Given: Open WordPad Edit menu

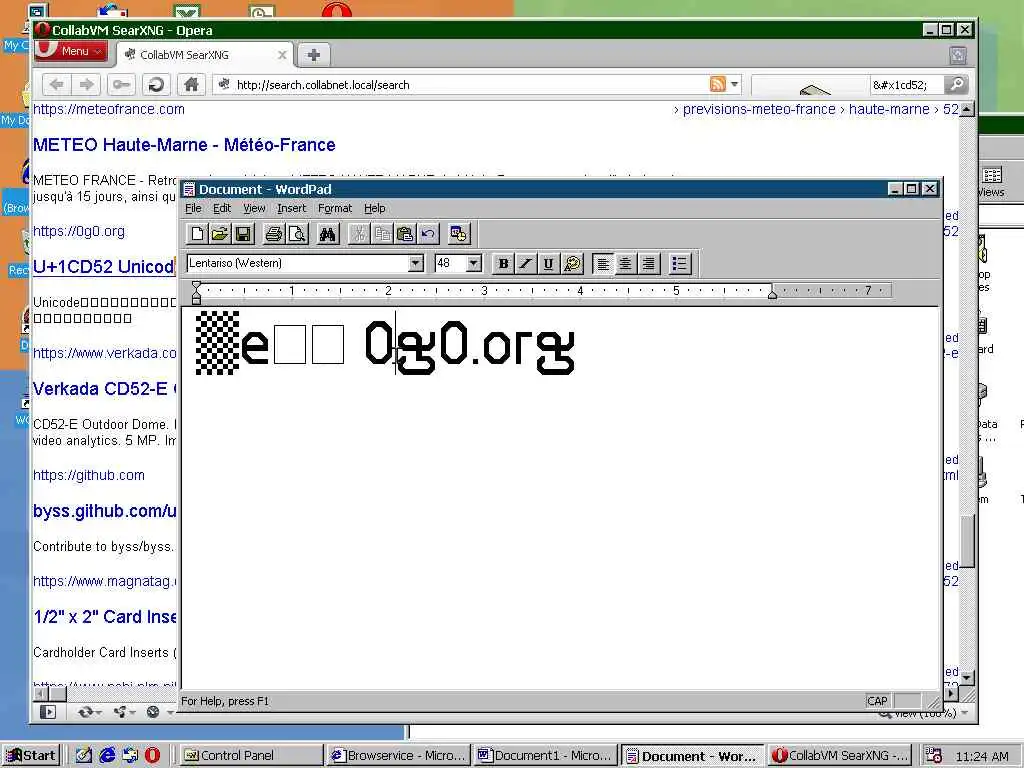Looking at the screenshot, I should coord(222,208).
